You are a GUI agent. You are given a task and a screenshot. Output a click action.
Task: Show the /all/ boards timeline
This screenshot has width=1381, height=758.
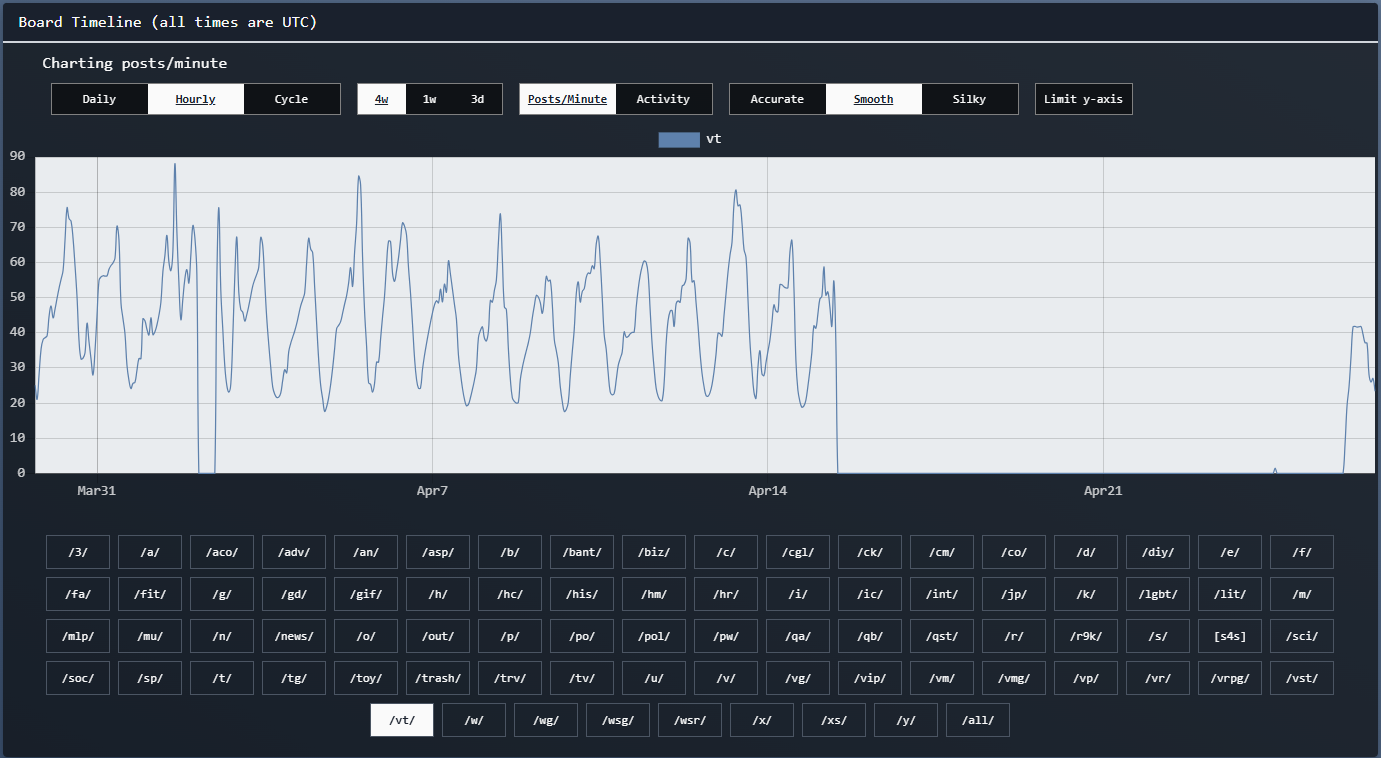click(x=978, y=720)
